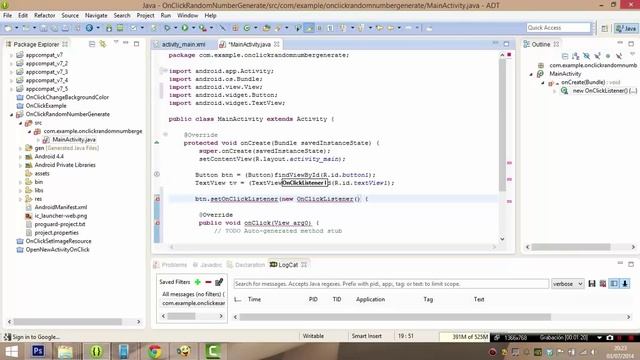
Task: Open Outline view menu triangle
Action: point(632,54)
